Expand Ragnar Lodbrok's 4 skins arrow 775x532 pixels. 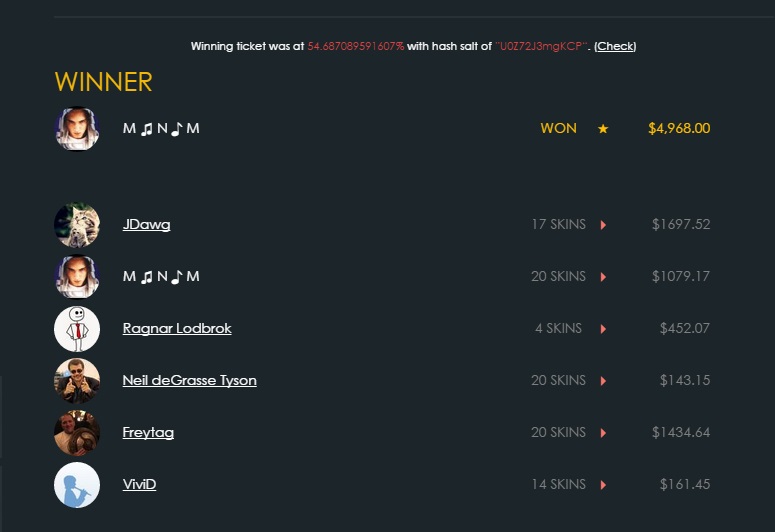tap(603, 329)
